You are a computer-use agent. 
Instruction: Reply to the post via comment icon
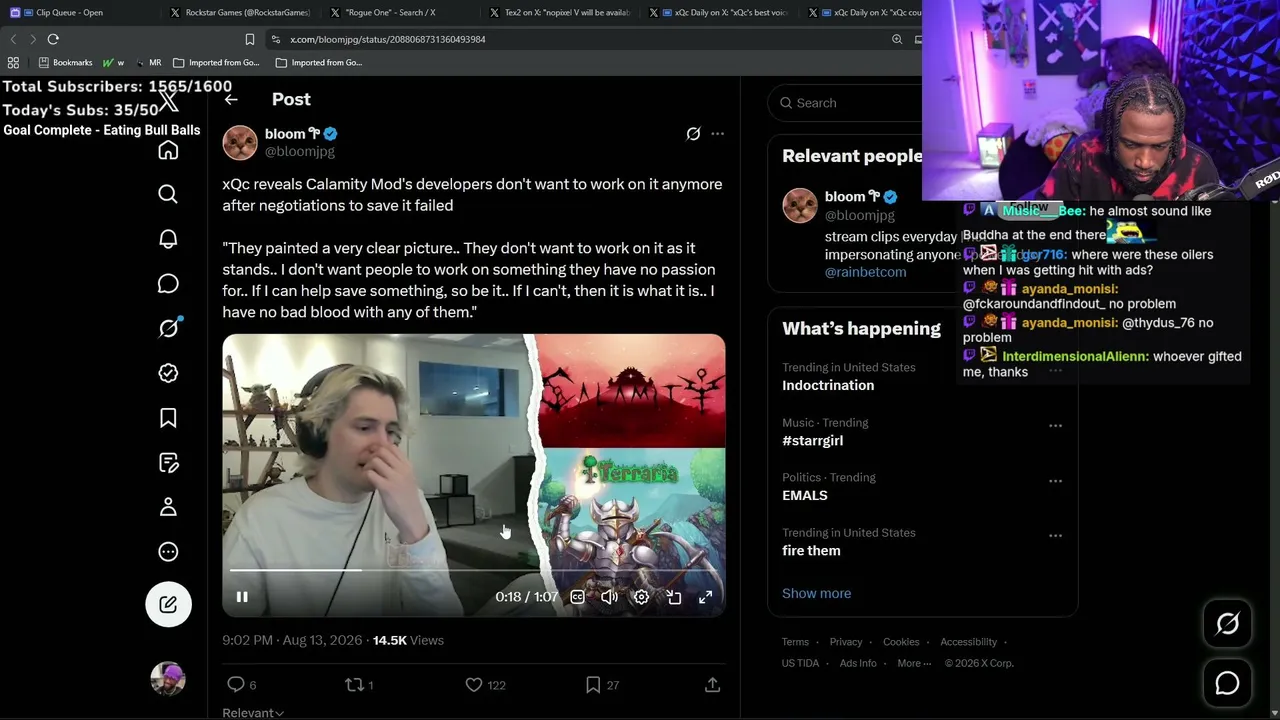click(236, 684)
